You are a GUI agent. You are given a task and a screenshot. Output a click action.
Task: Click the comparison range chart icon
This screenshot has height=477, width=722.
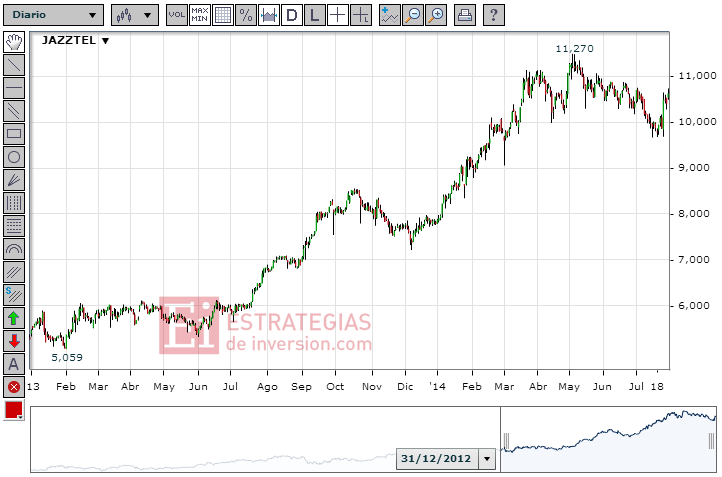(269, 15)
